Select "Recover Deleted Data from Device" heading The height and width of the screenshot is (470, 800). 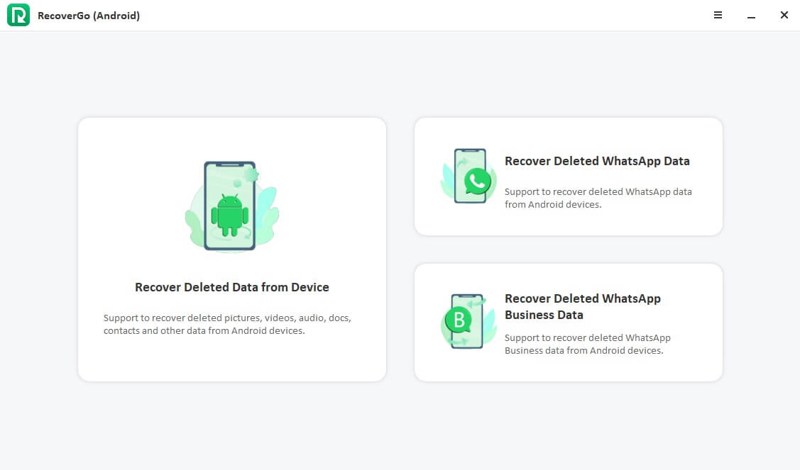[232, 287]
